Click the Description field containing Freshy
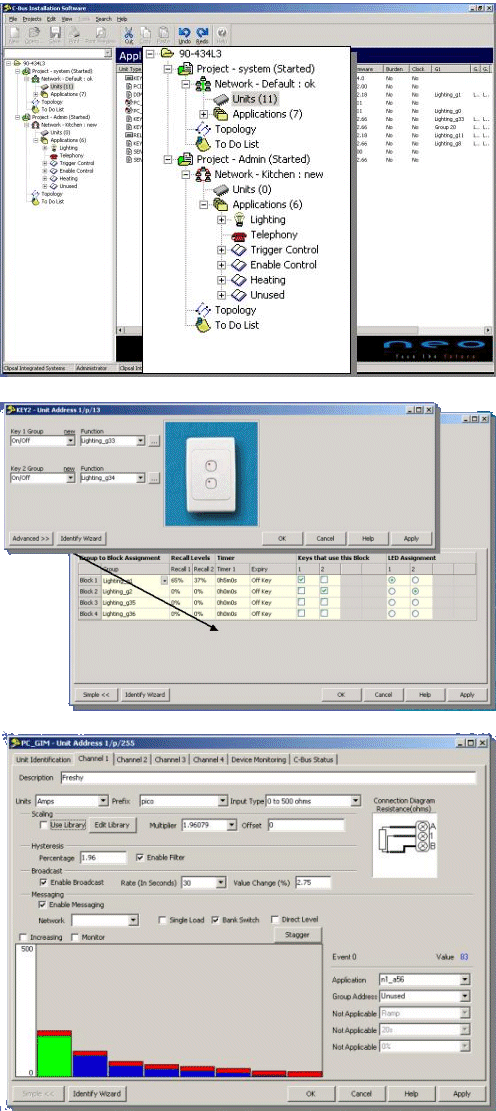 pyautogui.click(x=266, y=778)
